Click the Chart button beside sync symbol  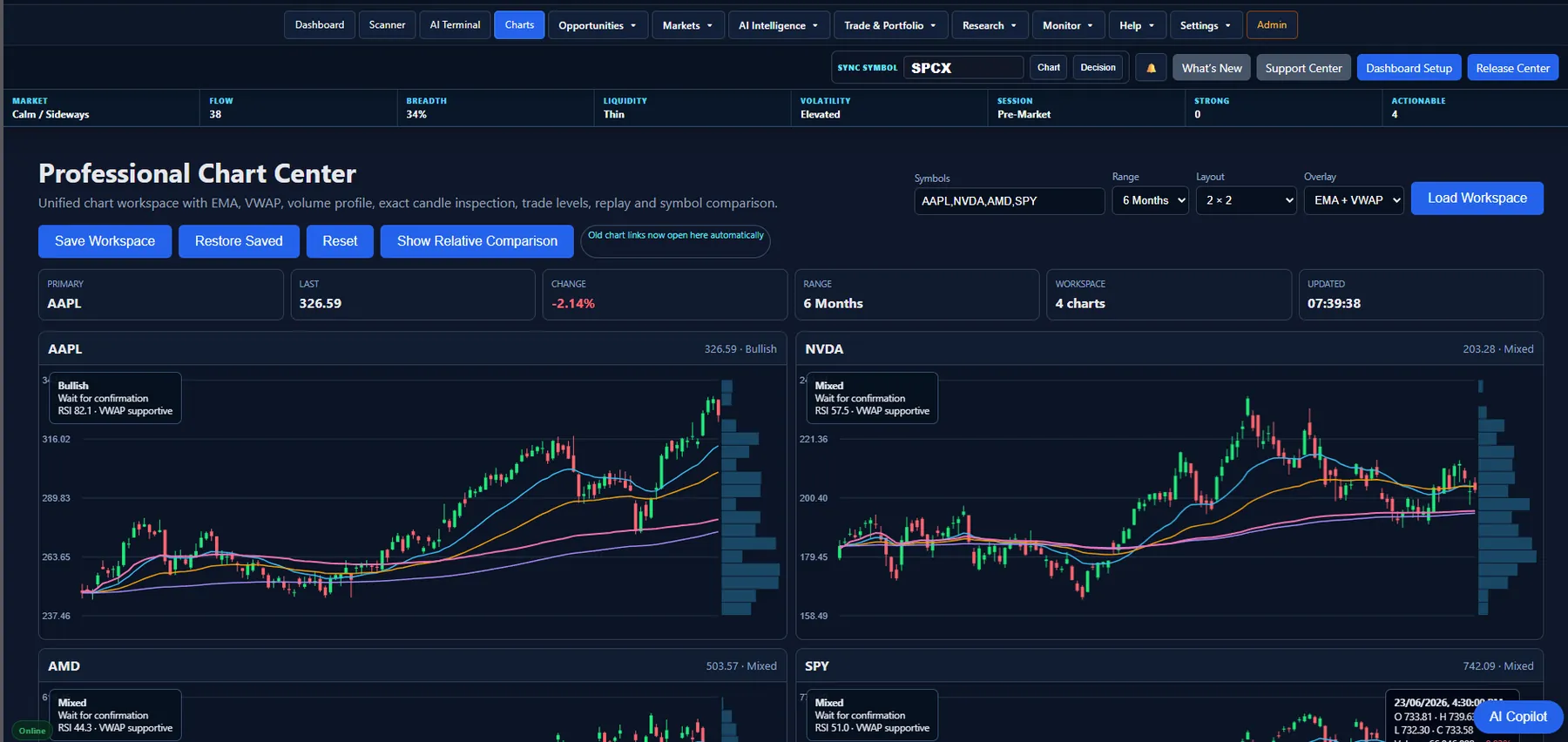(1049, 68)
